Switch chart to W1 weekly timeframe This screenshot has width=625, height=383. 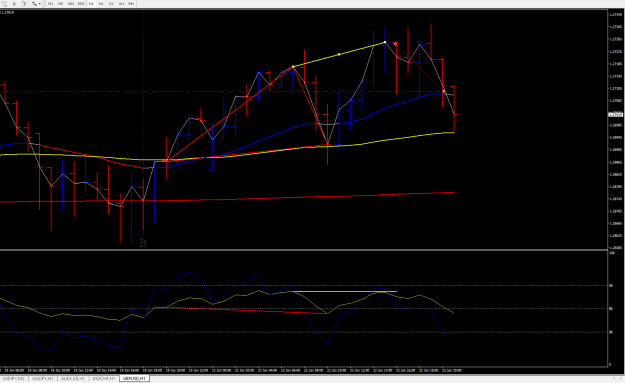(121, 4)
